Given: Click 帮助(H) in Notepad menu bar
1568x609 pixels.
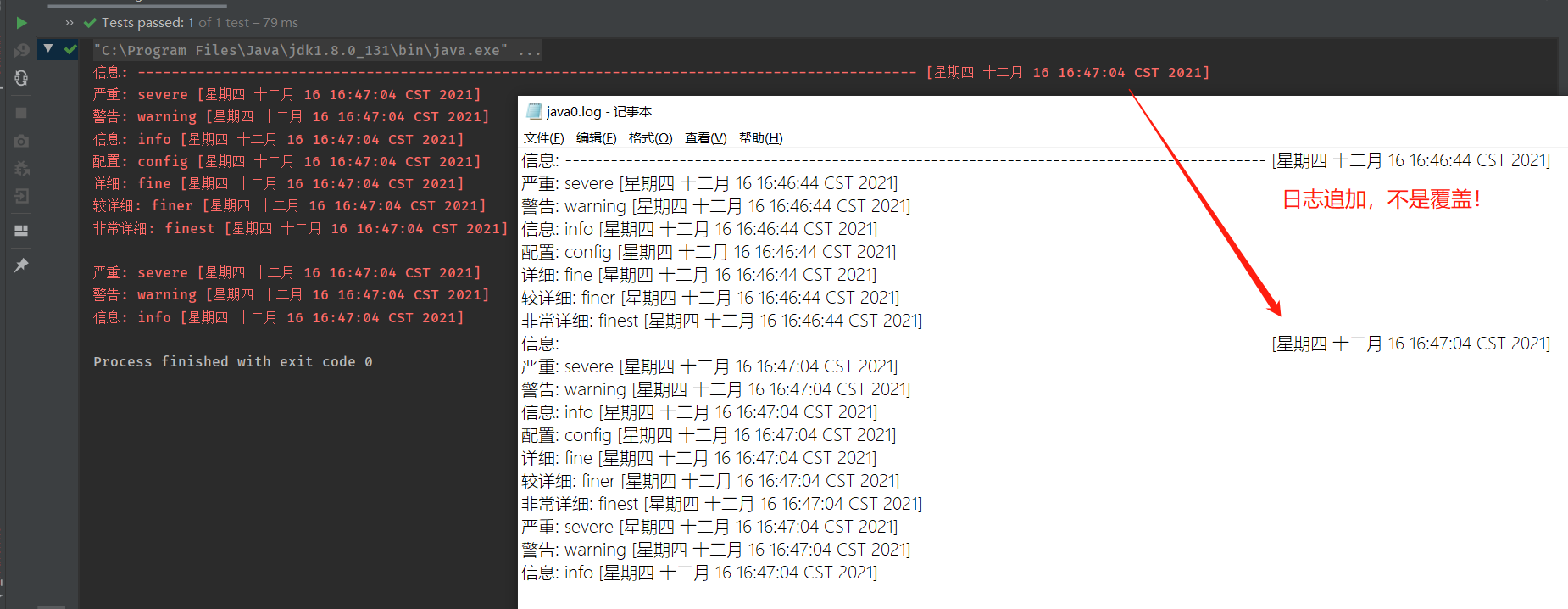Looking at the screenshot, I should 760,138.
